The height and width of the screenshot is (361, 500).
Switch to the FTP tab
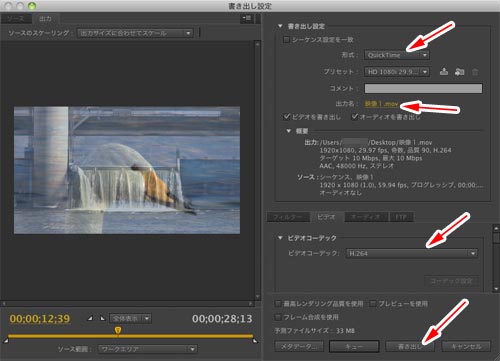tap(401, 217)
